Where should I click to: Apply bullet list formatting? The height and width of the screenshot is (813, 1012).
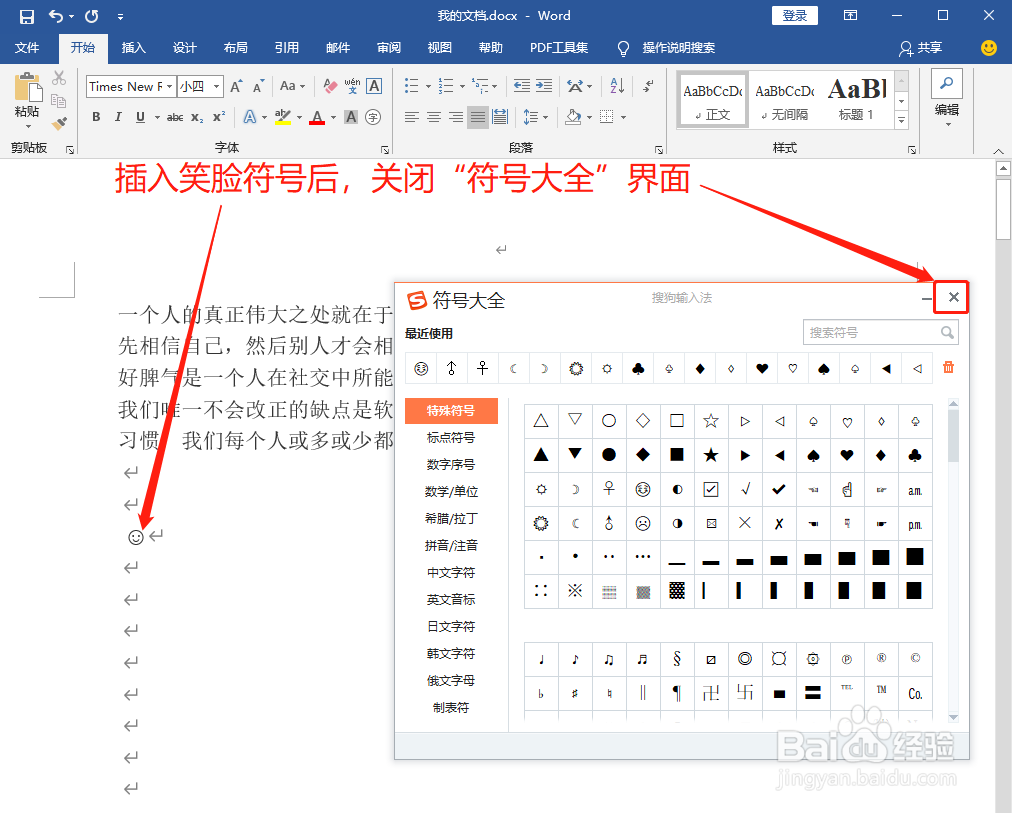pos(412,86)
